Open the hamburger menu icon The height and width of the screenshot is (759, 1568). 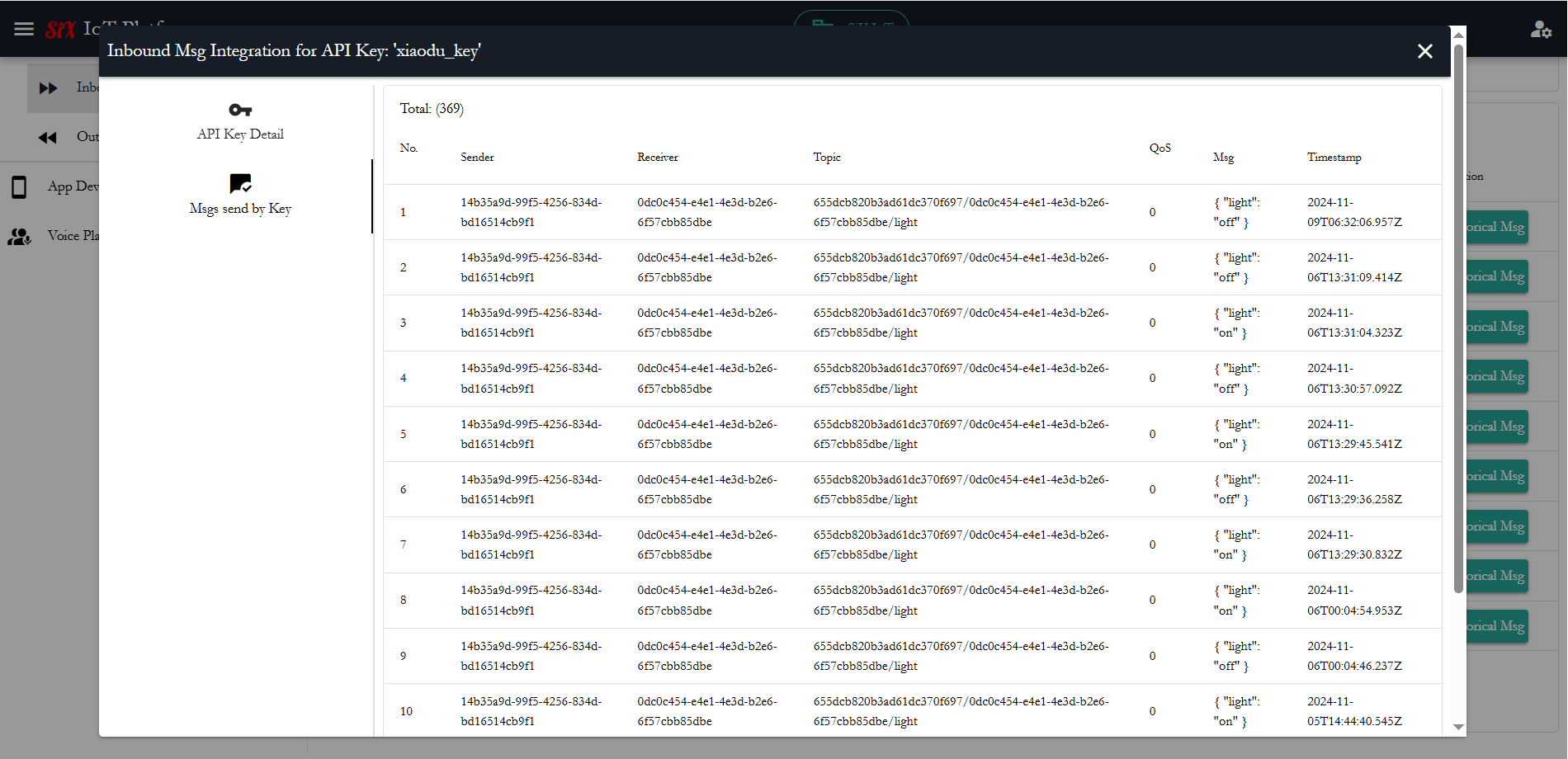click(24, 29)
